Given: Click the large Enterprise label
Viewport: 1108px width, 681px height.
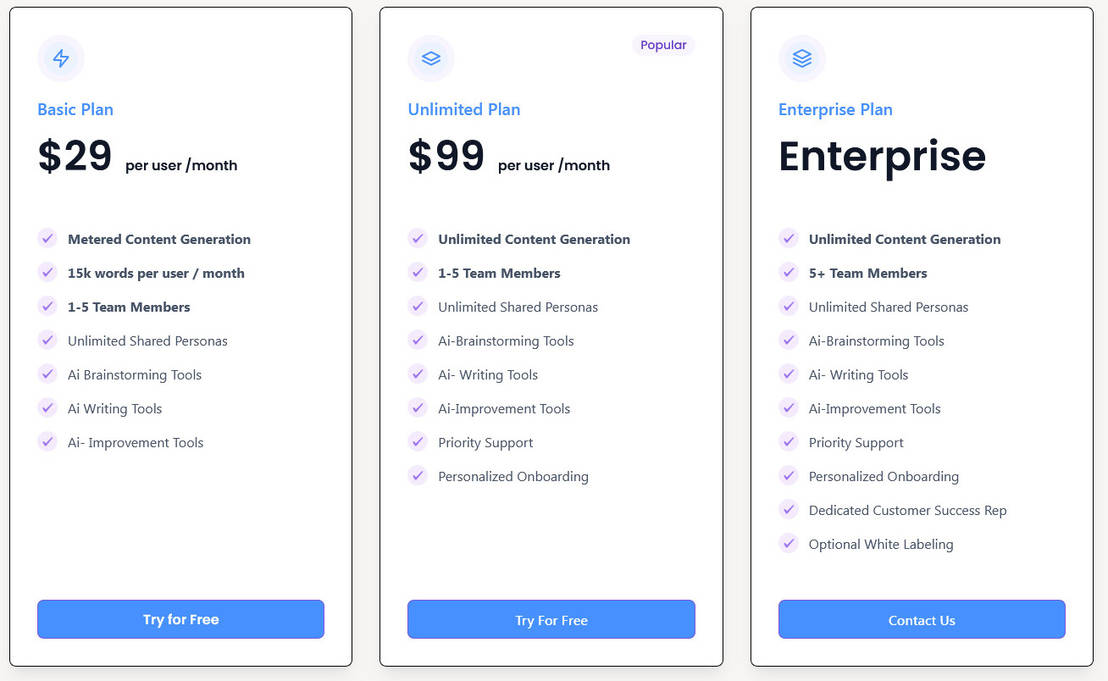Looking at the screenshot, I should 881,156.
